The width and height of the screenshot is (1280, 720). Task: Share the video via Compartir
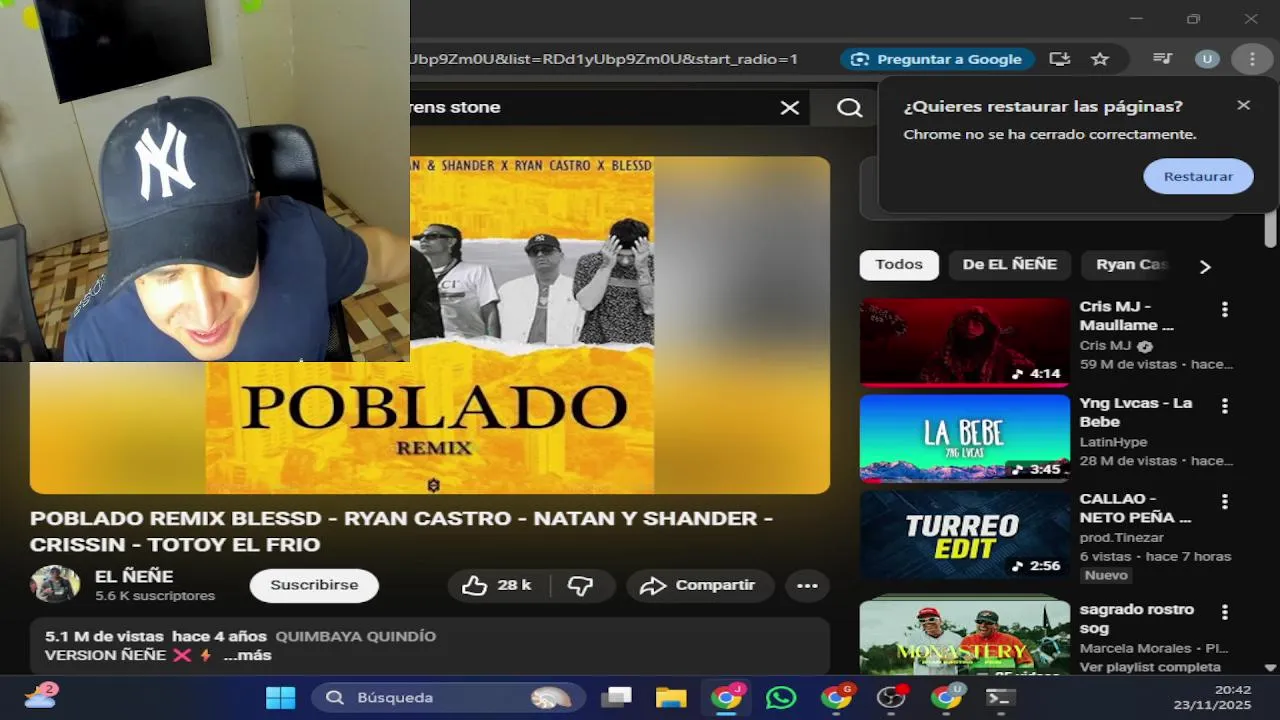700,585
